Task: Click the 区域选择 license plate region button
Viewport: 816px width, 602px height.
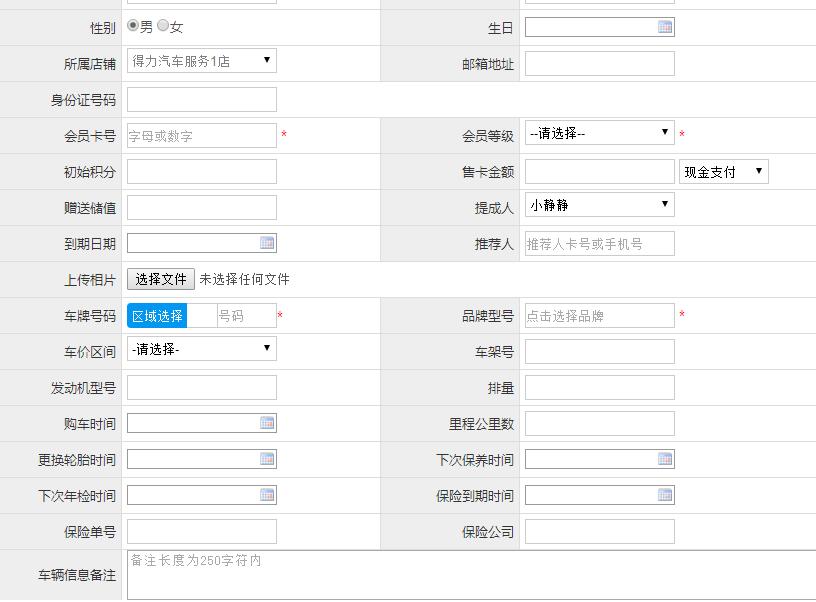Action: (157, 316)
